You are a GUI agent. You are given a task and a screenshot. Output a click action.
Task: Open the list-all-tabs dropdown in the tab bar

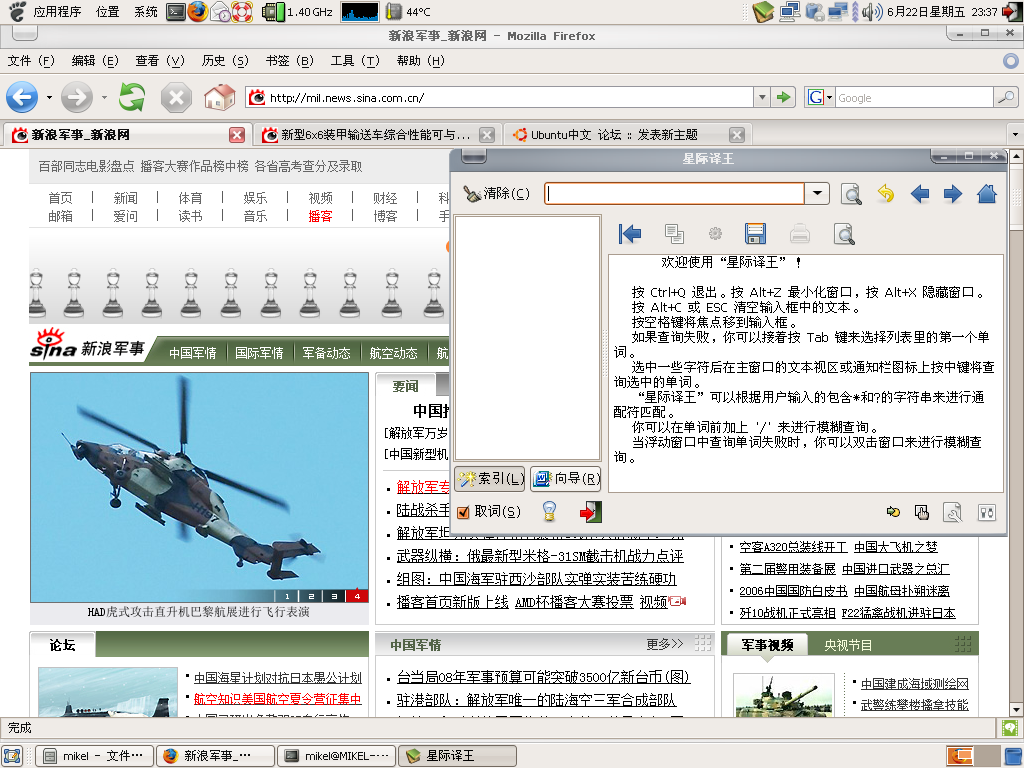click(x=1015, y=135)
